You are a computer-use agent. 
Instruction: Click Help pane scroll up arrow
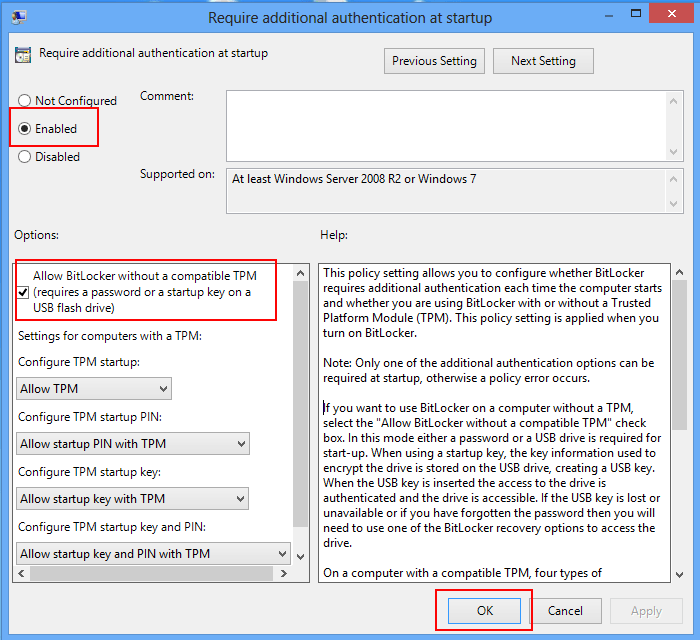click(x=679, y=272)
